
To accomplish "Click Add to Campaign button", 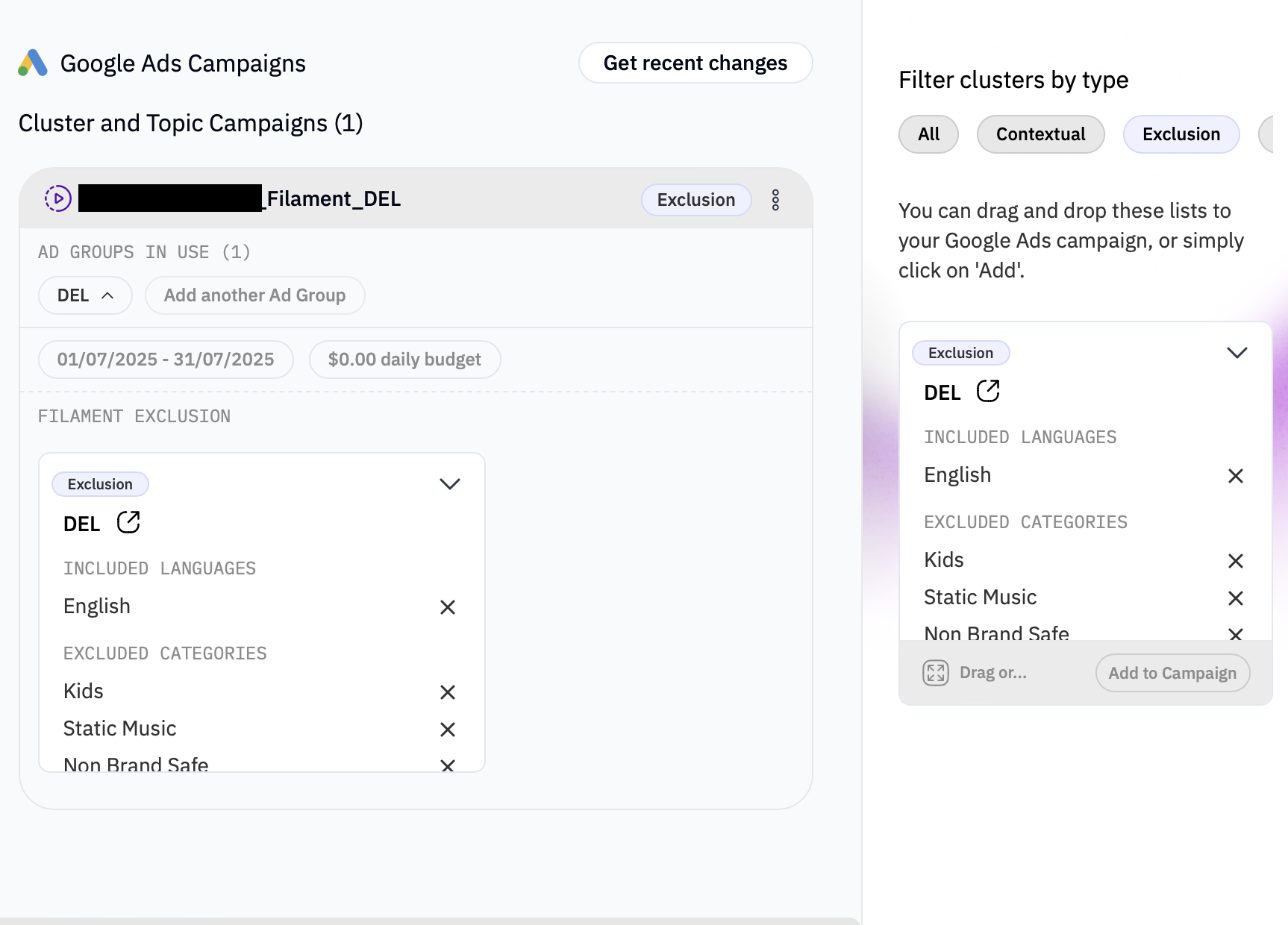I will point(1172,673).
